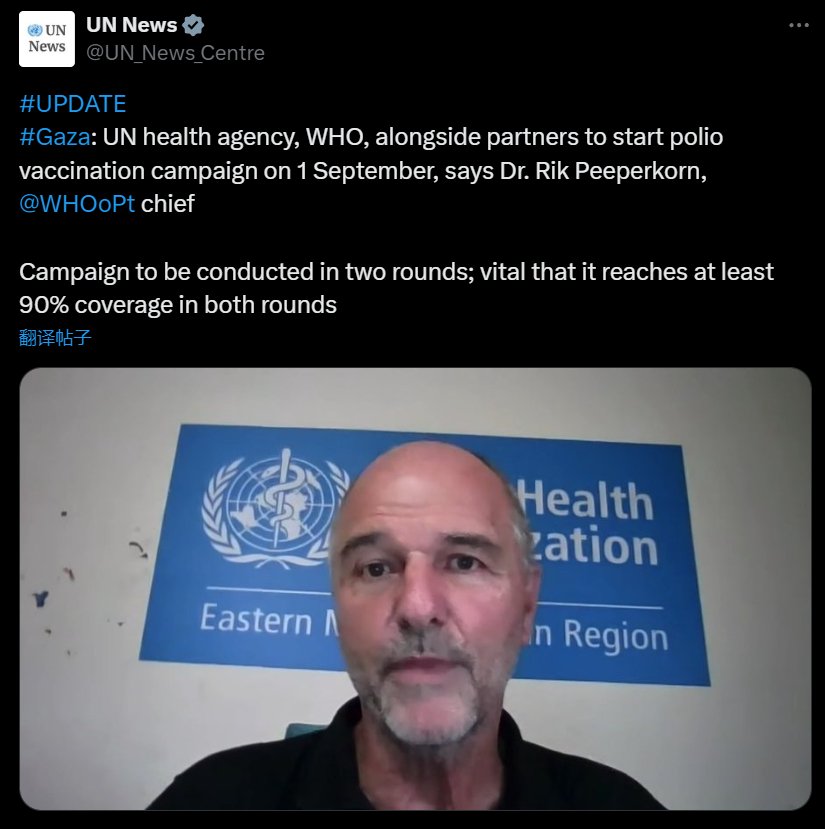Click the paragraph about 90% coverage
Screen dimensions: 825x829
(x=396, y=288)
